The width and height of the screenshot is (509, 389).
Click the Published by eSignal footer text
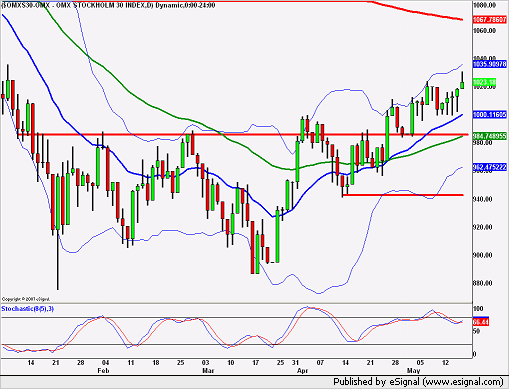[x=418, y=381]
